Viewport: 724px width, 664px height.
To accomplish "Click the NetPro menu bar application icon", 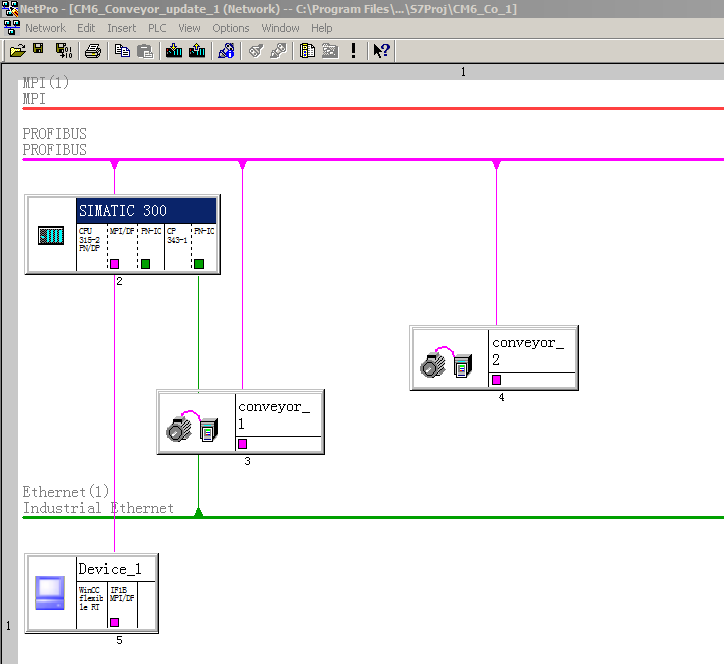I will [x=12, y=28].
